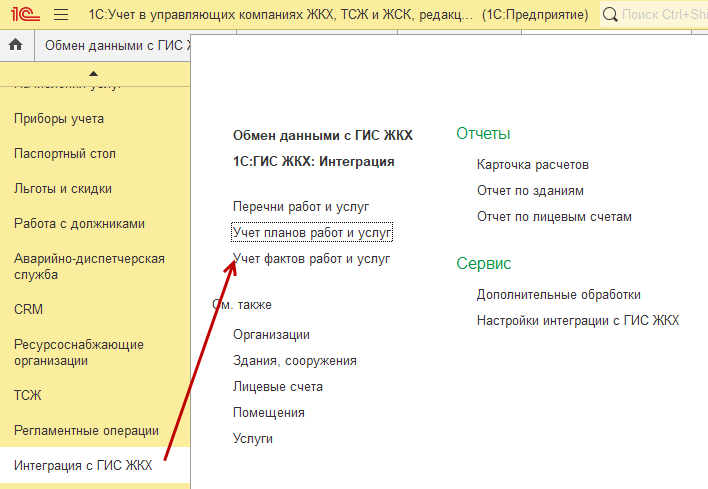The width and height of the screenshot is (708, 489).
Task: Go to the home start page icon
Action: pos(16,45)
